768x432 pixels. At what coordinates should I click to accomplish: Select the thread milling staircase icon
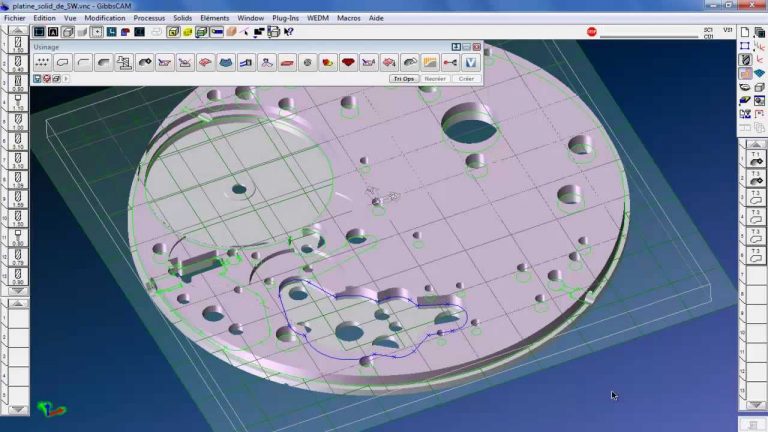pos(124,62)
